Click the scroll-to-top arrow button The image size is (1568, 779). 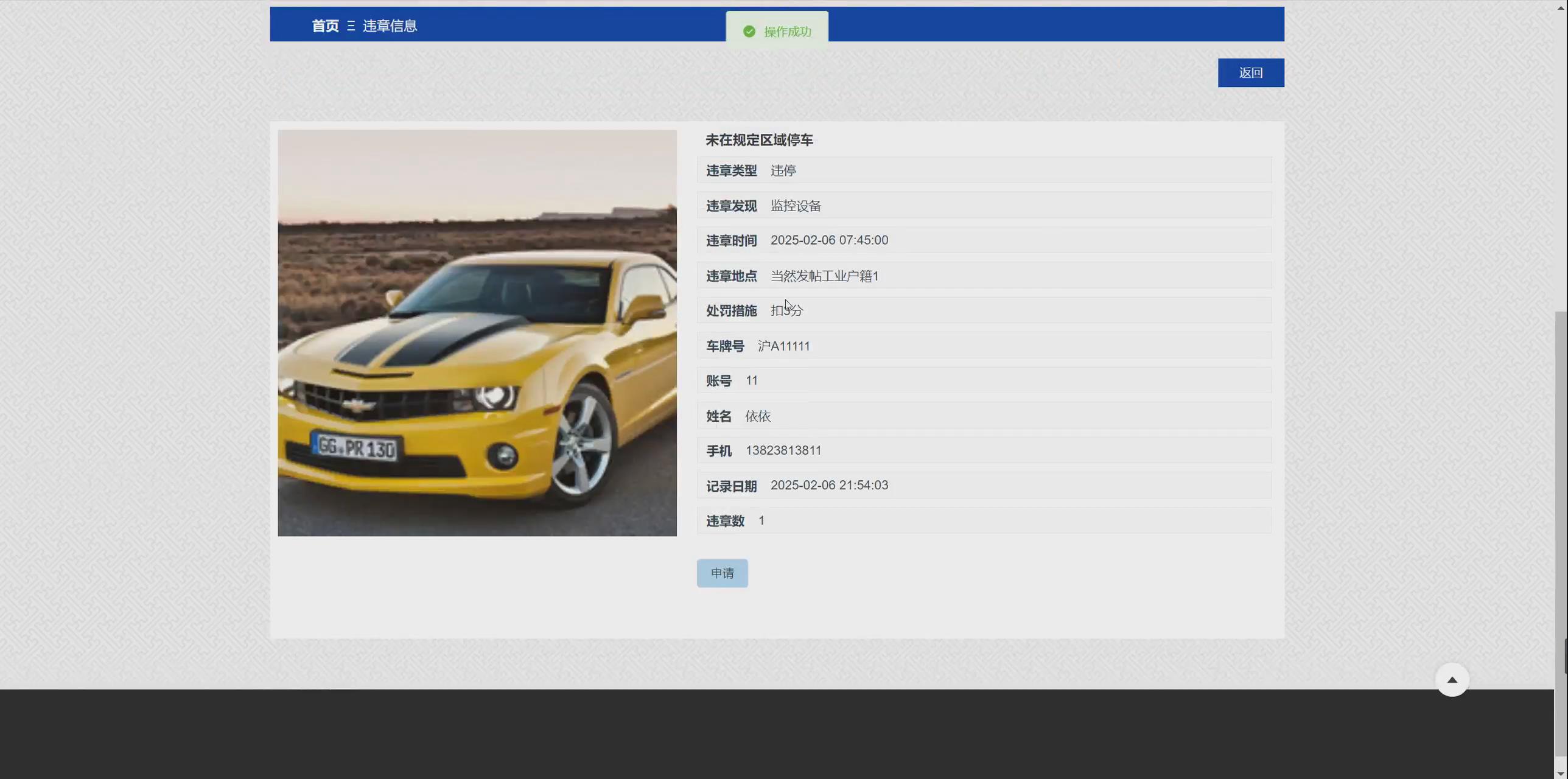pos(1453,680)
